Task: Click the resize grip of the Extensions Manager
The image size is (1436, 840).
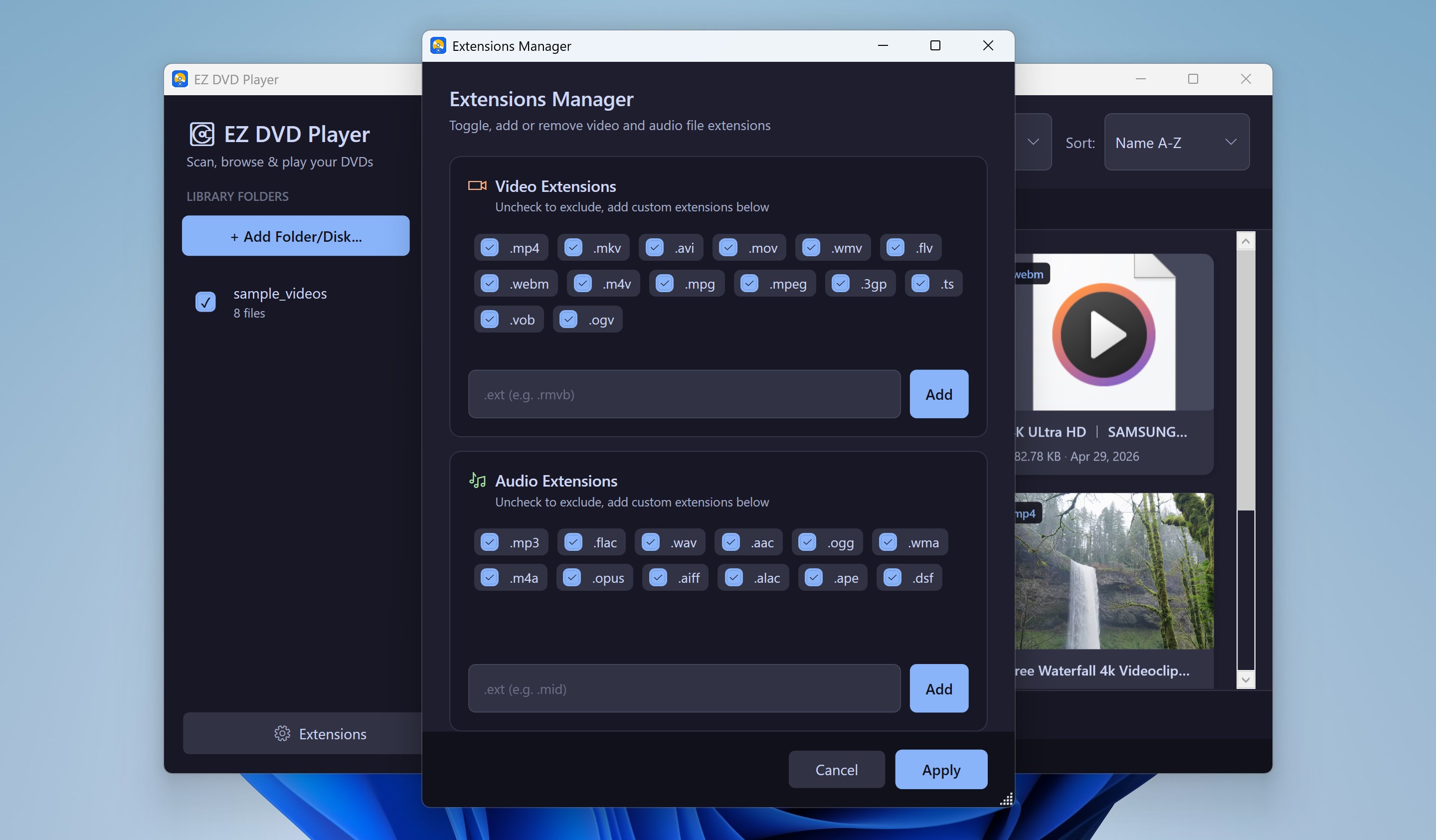Action: pyautogui.click(x=1007, y=799)
